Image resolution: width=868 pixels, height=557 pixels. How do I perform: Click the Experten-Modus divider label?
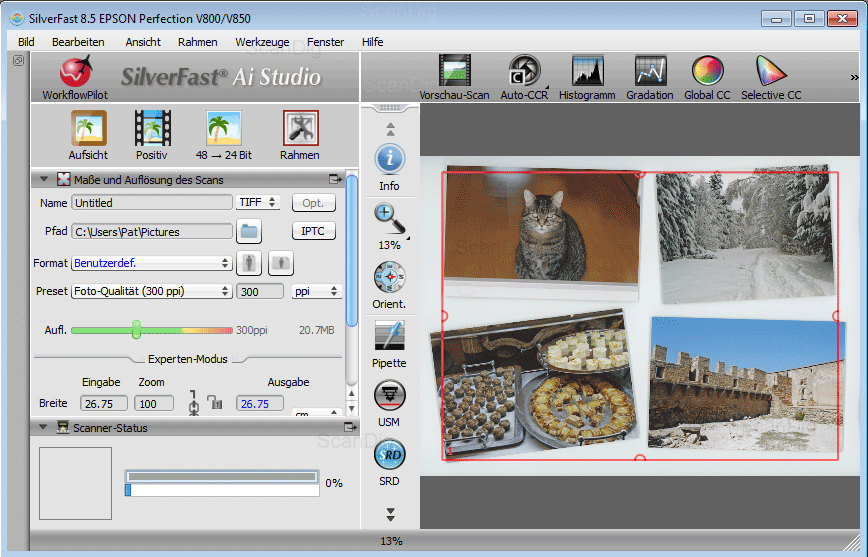tap(188, 359)
